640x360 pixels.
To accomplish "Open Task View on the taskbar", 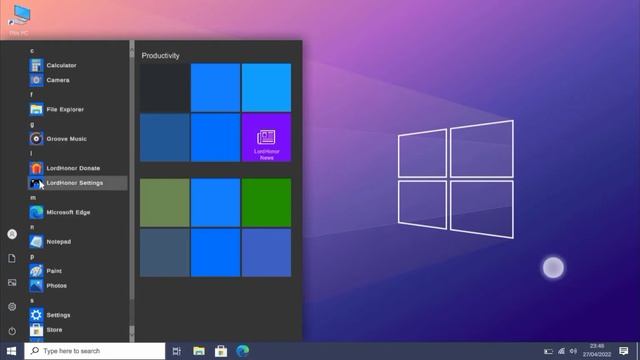I will [x=177, y=351].
